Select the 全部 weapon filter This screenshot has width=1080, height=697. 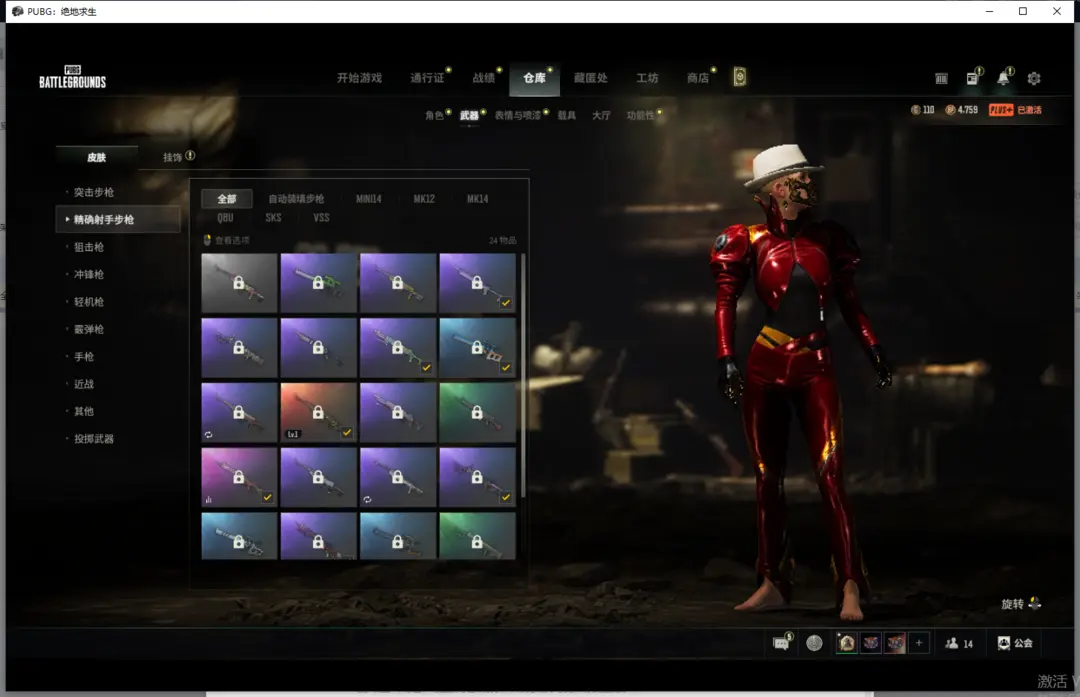[227, 198]
